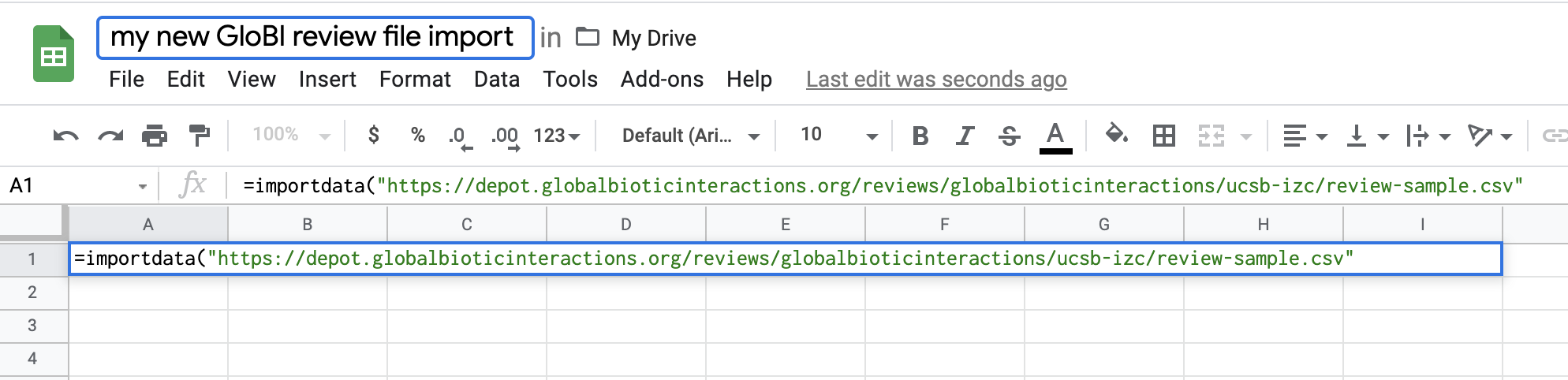The height and width of the screenshot is (380, 1568).
Task: Toggle Bold formatting
Action: click(920, 136)
